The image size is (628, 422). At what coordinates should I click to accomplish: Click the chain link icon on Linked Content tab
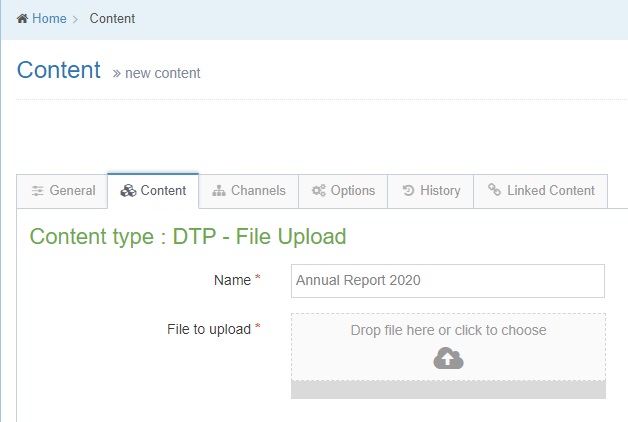tap(494, 191)
